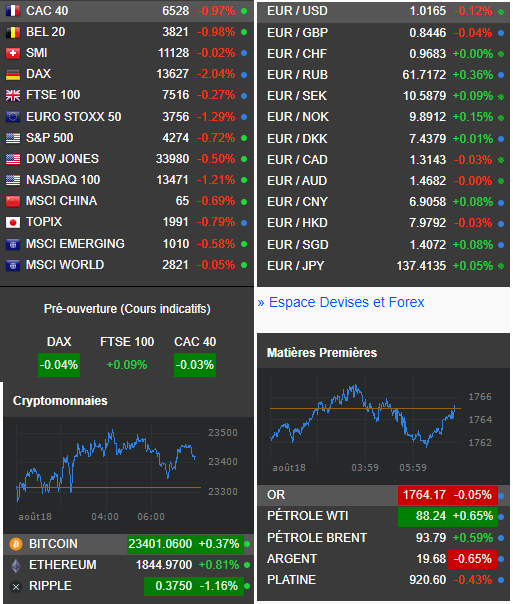Click the ARGENT change -0.65% red badge

[x=473, y=559]
